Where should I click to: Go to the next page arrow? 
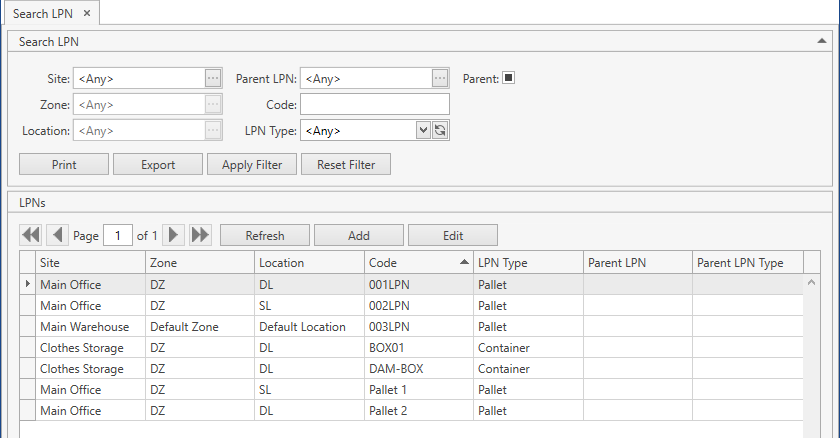tap(174, 235)
